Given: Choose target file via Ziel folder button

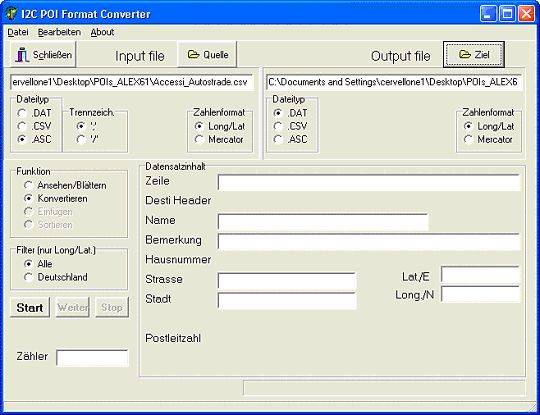Looking at the screenshot, I should click(474, 54).
